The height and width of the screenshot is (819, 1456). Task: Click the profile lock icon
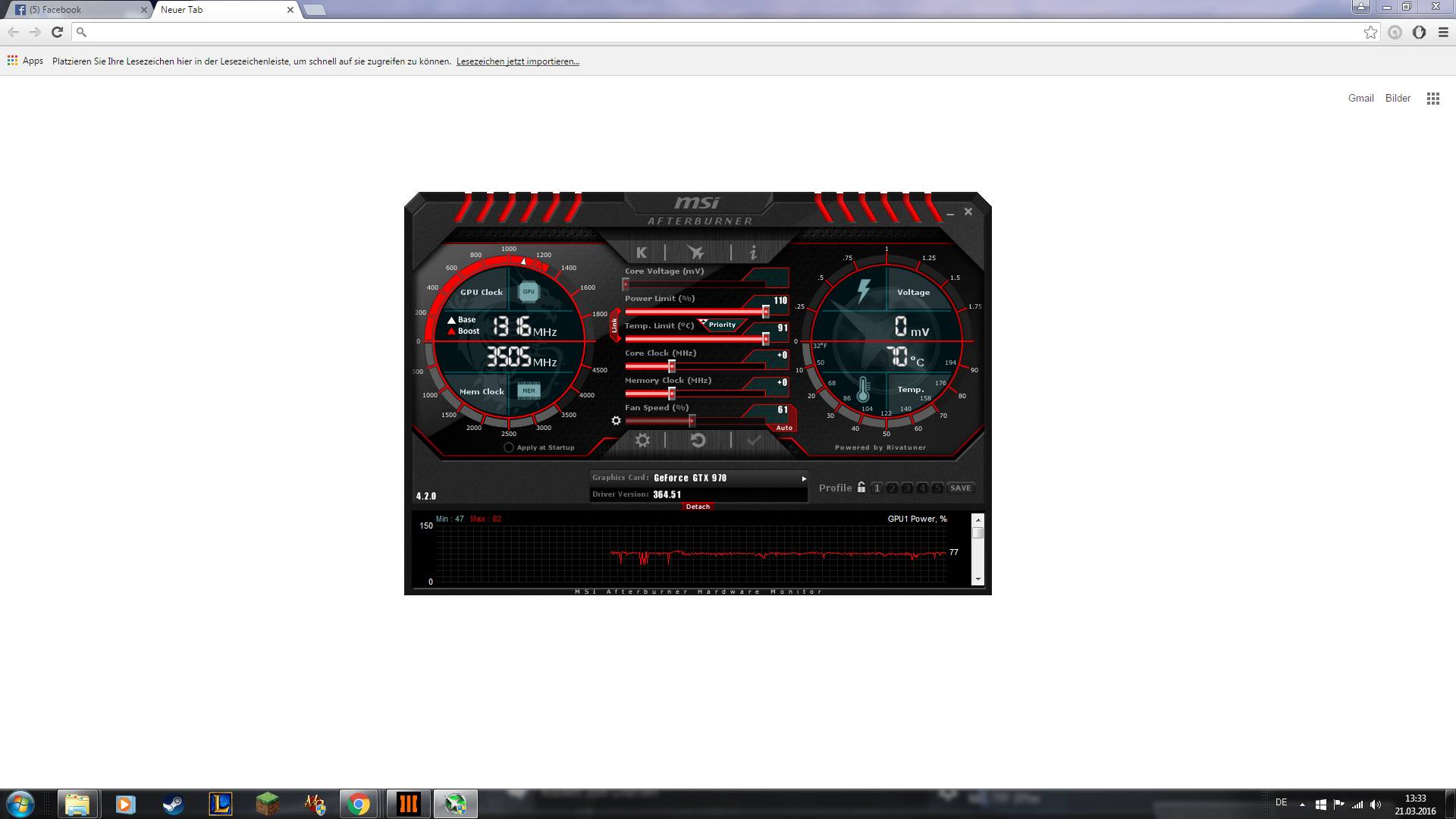point(861,488)
